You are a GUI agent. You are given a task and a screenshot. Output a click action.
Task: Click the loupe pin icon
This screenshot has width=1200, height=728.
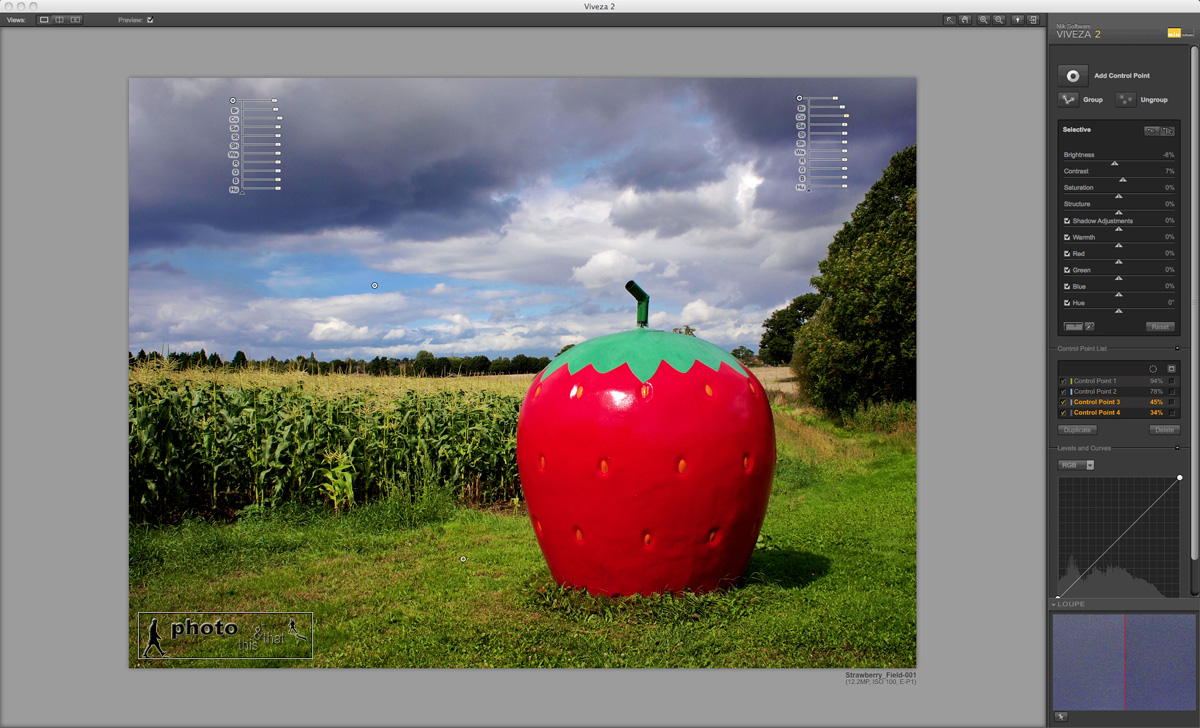coord(1061,716)
